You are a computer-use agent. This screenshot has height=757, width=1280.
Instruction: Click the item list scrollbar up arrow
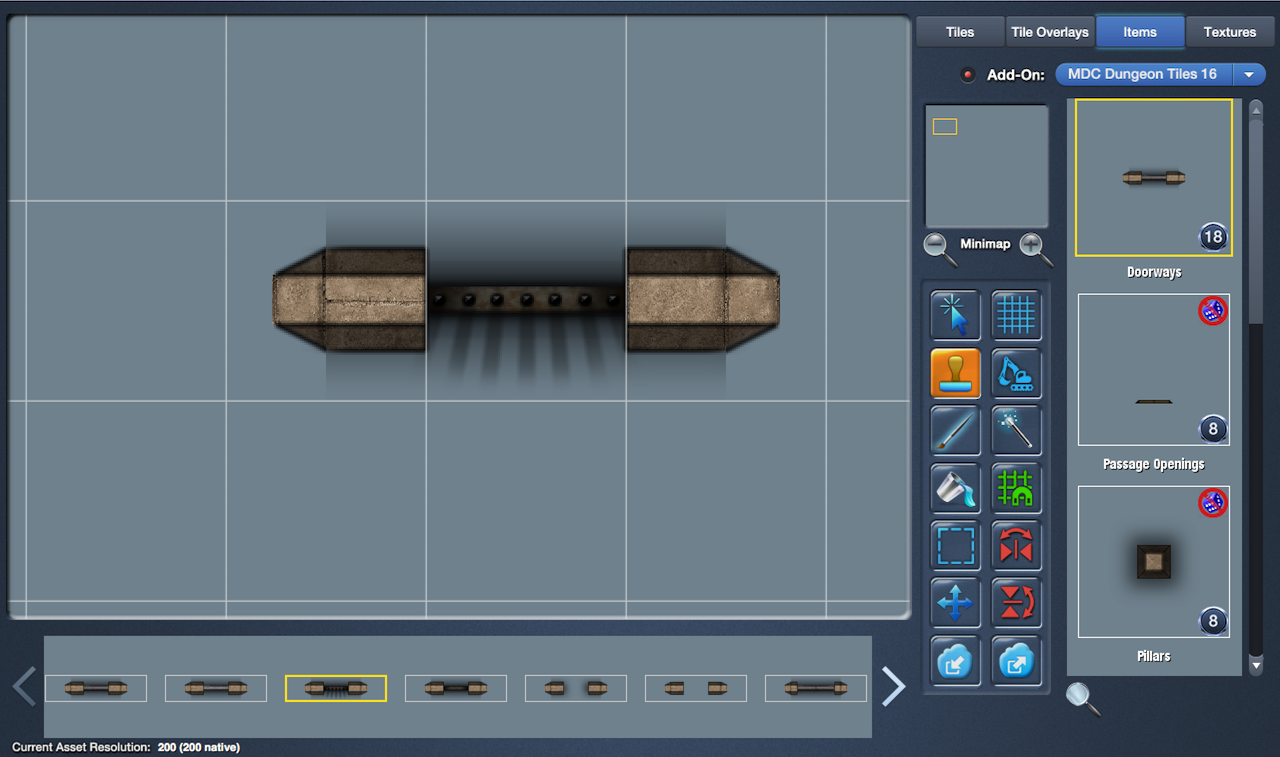[x=1256, y=108]
